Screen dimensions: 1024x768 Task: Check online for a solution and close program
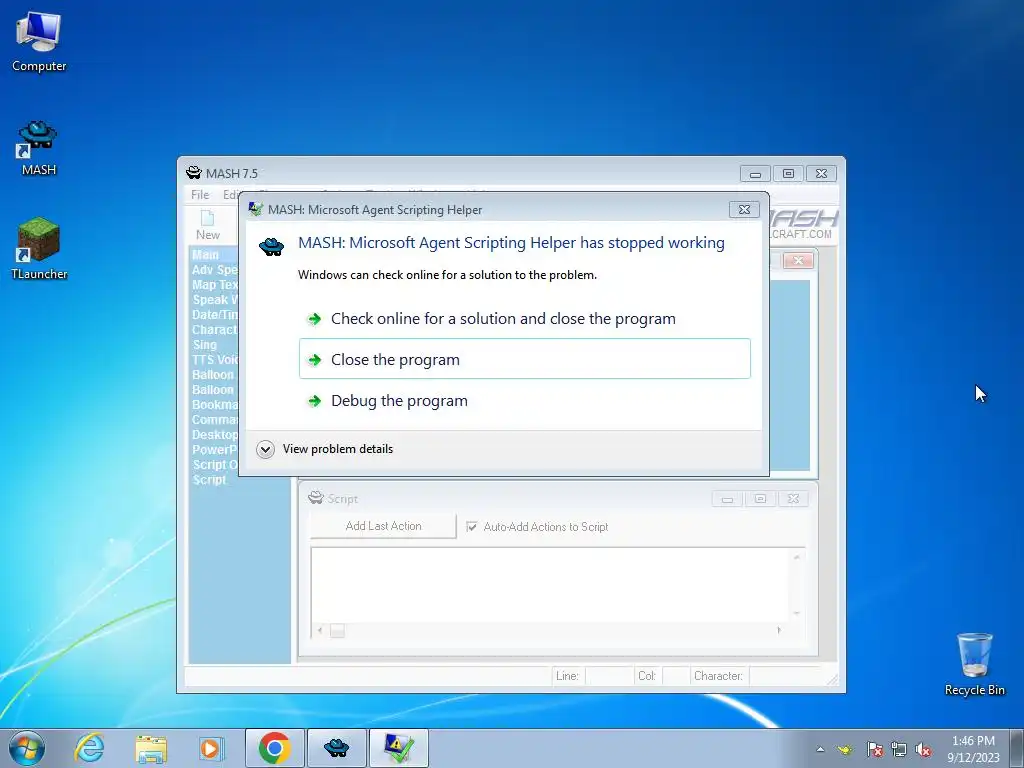tap(524, 319)
